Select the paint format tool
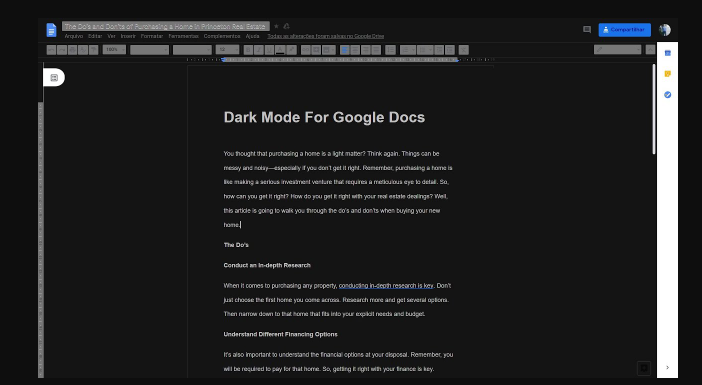 93,50
